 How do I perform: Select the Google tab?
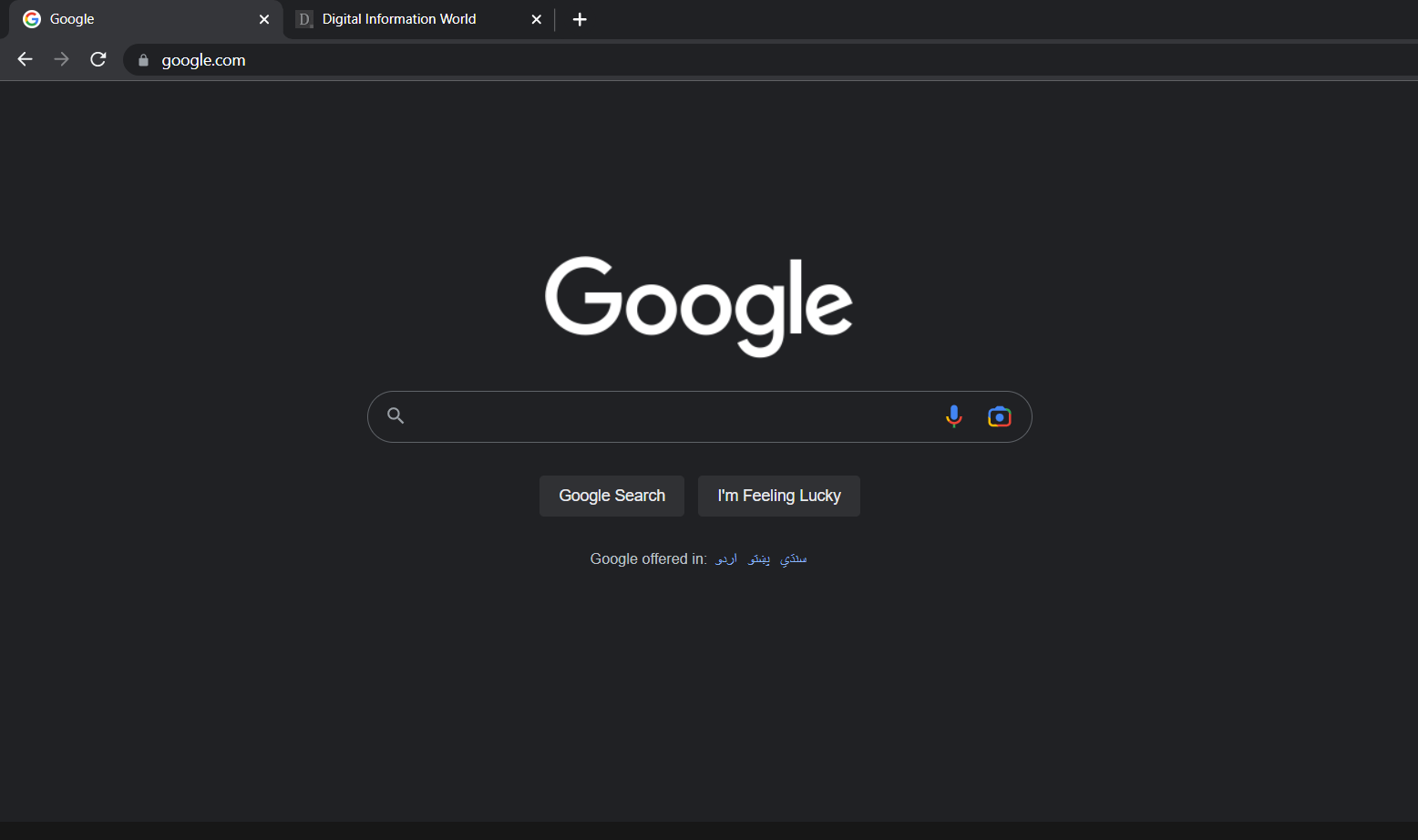[146, 19]
